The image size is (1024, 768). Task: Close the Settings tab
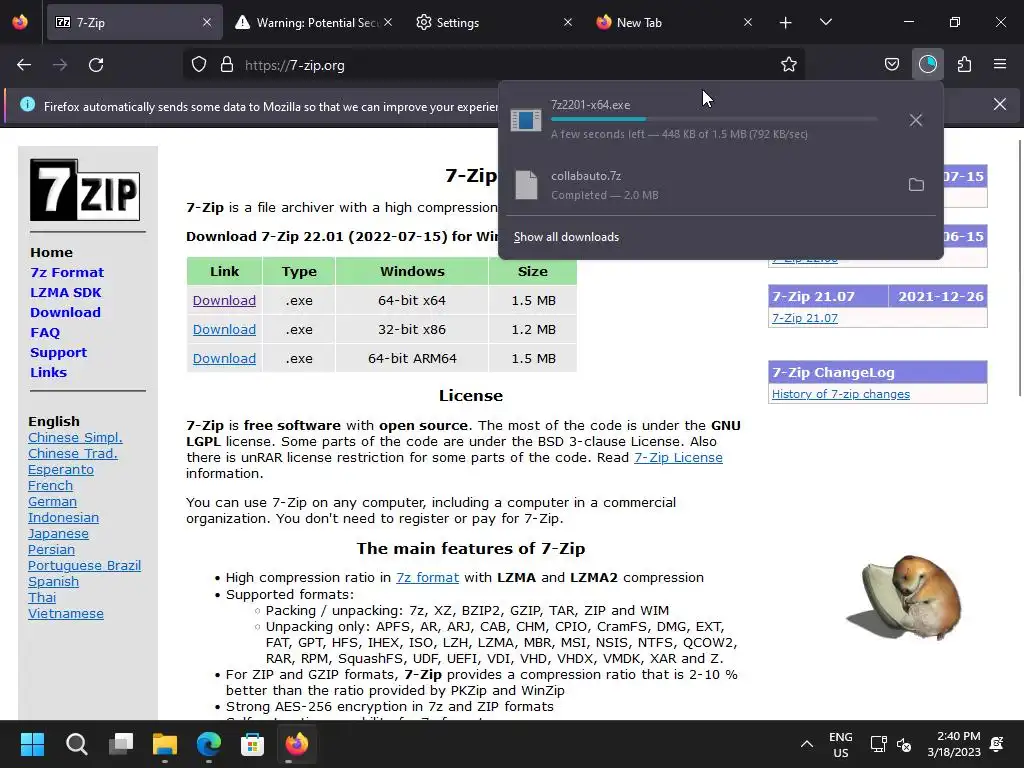tap(568, 23)
